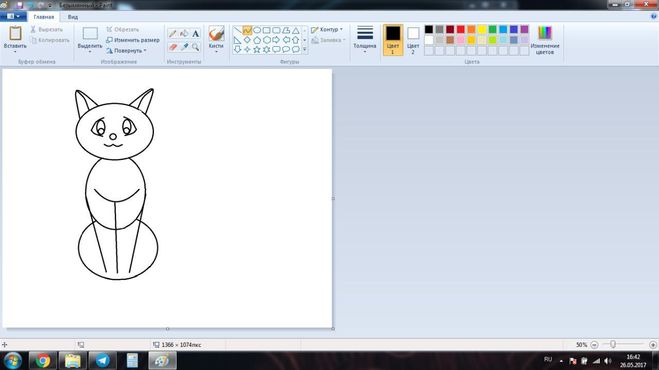Pick the Rounded rectangle shape
The width and height of the screenshot is (659, 370).
[x=276, y=30]
